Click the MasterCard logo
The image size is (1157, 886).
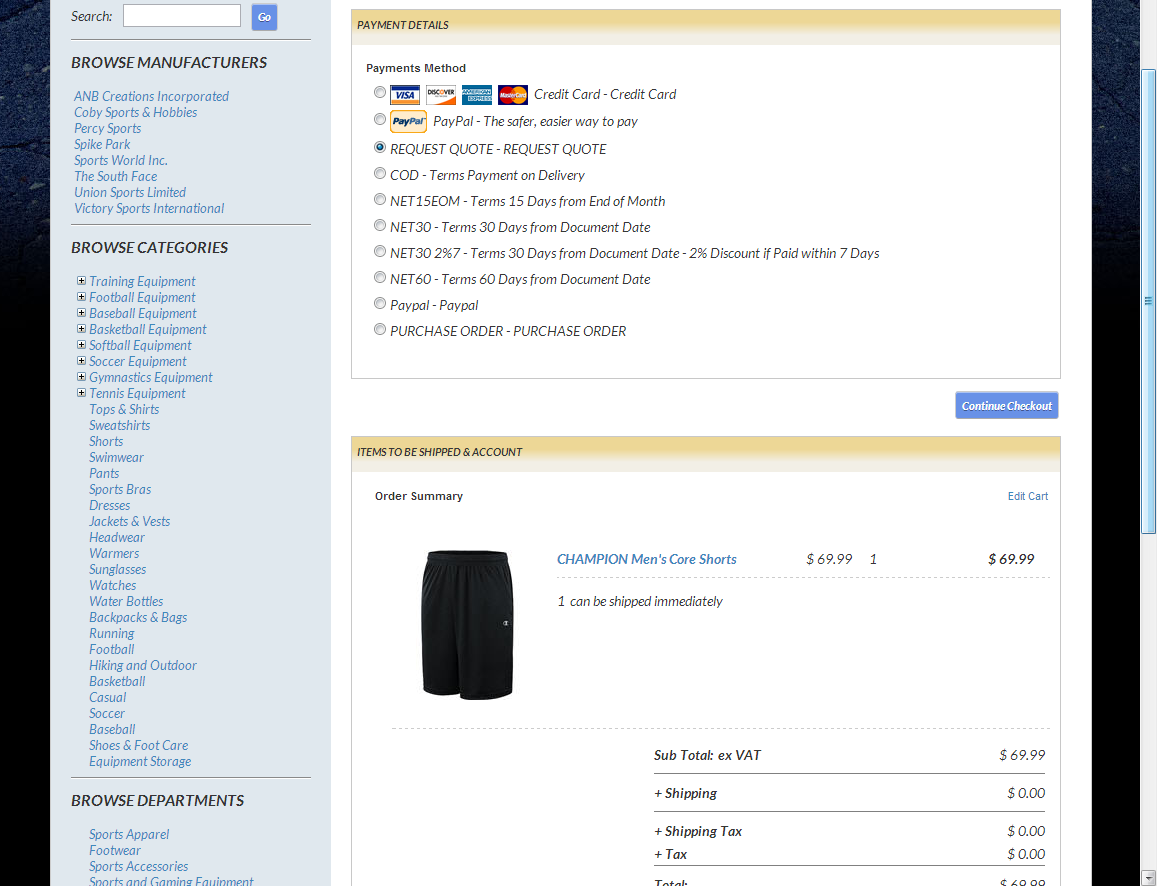pyautogui.click(x=513, y=95)
